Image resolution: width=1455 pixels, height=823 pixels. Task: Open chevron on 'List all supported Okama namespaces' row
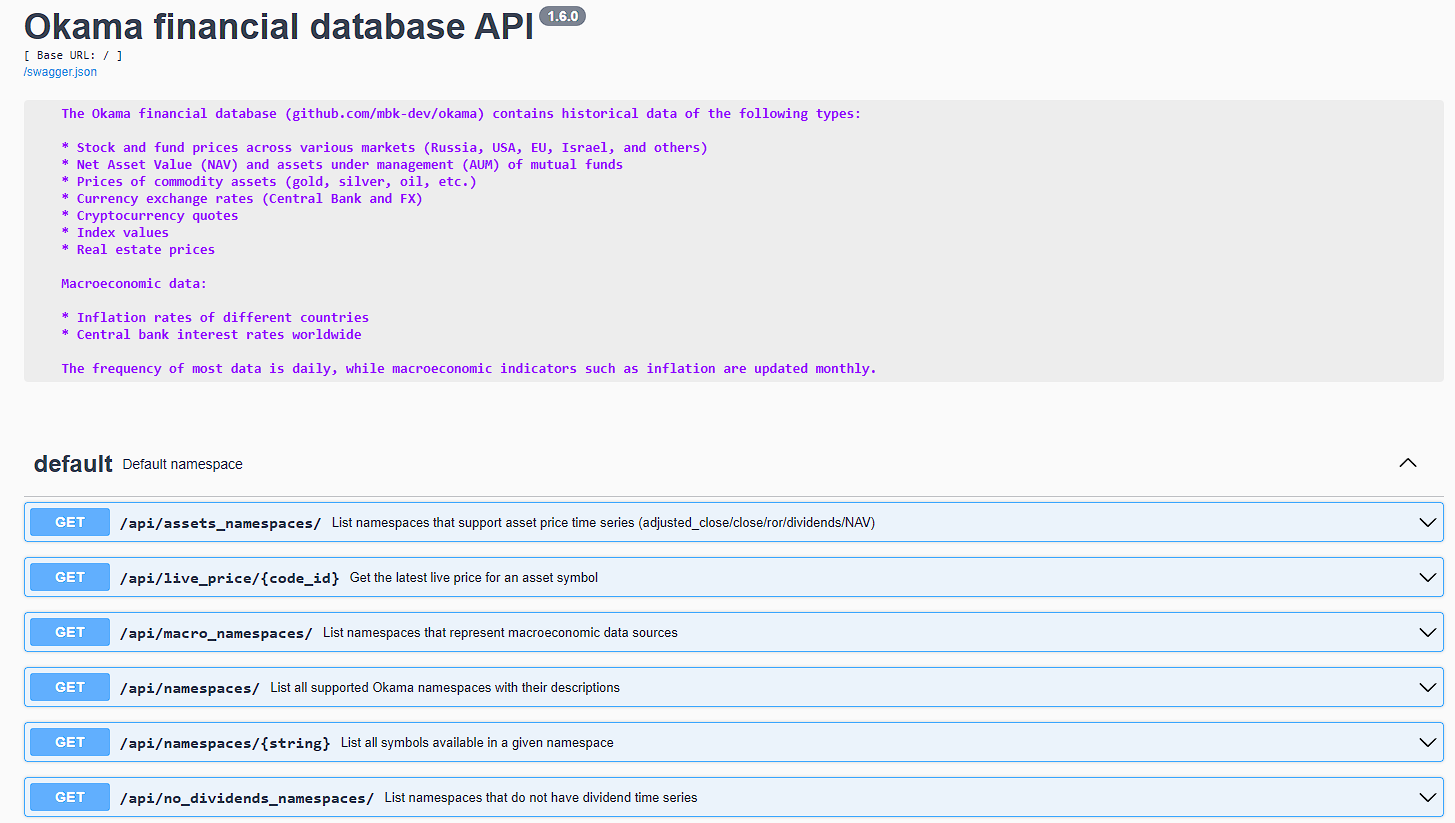click(x=1427, y=687)
